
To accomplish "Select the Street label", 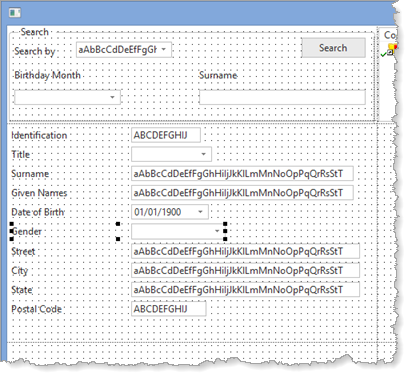I will click(x=23, y=251).
